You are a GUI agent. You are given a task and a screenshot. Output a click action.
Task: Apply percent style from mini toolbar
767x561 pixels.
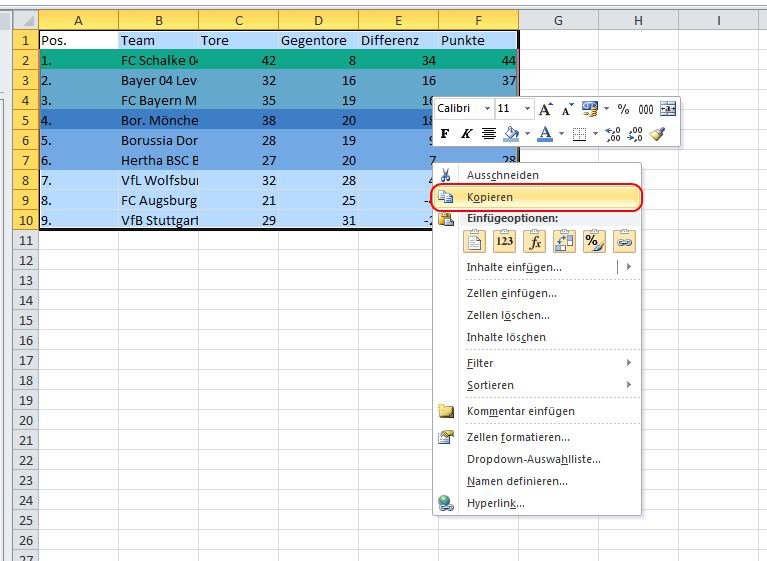tap(623, 109)
